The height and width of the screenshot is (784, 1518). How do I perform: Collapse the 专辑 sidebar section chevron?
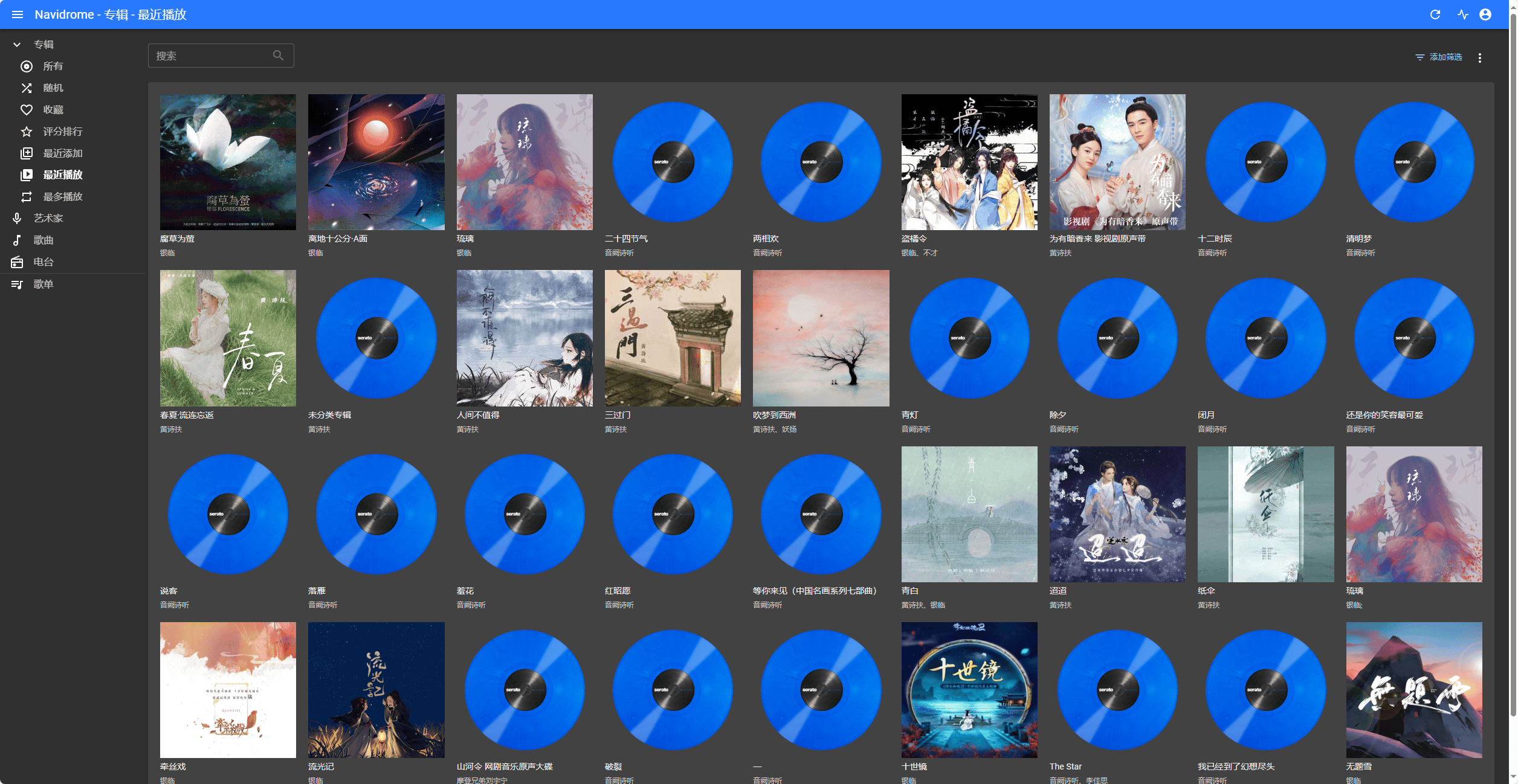(x=17, y=44)
